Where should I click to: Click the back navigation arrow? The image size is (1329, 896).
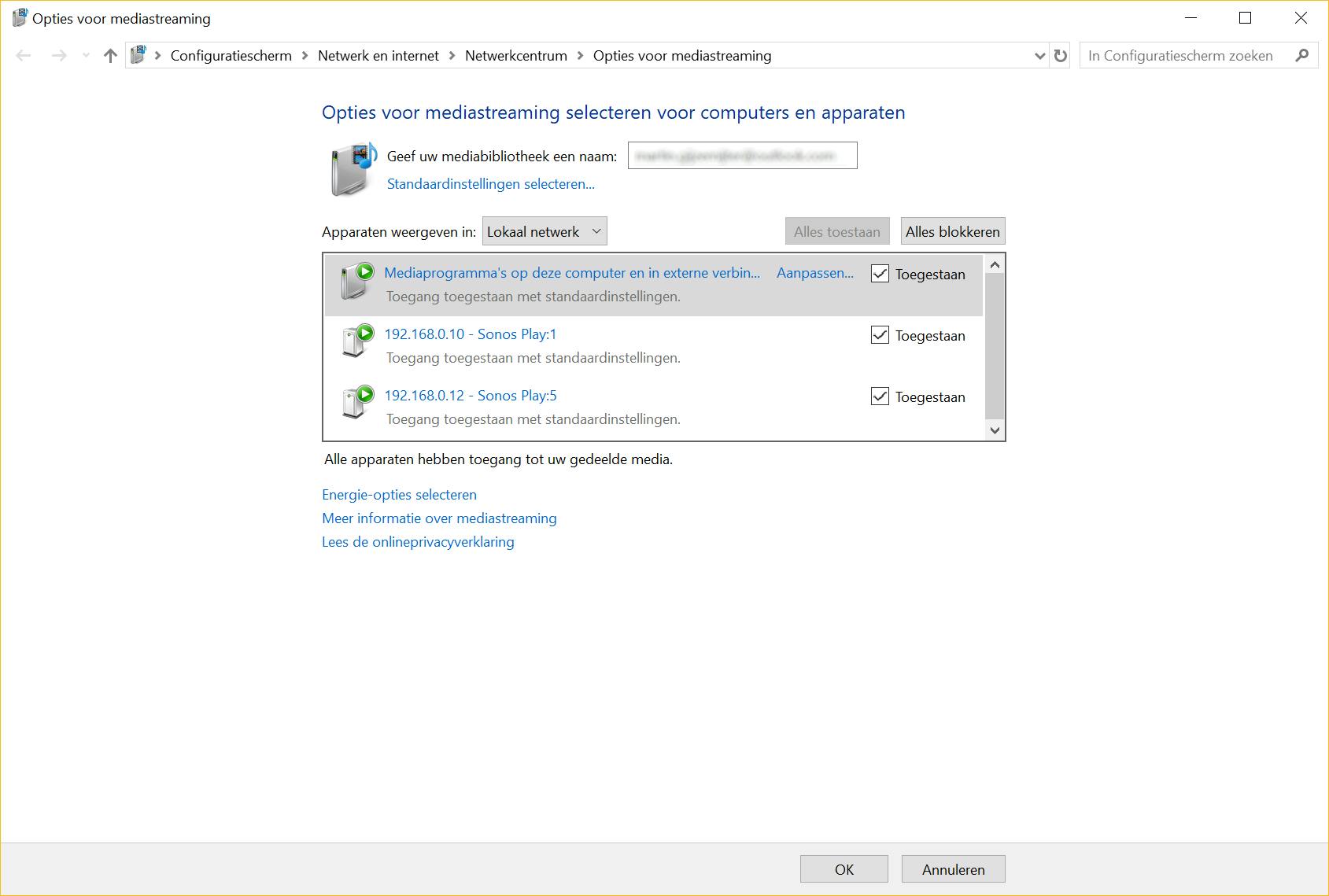pyautogui.click(x=24, y=56)
